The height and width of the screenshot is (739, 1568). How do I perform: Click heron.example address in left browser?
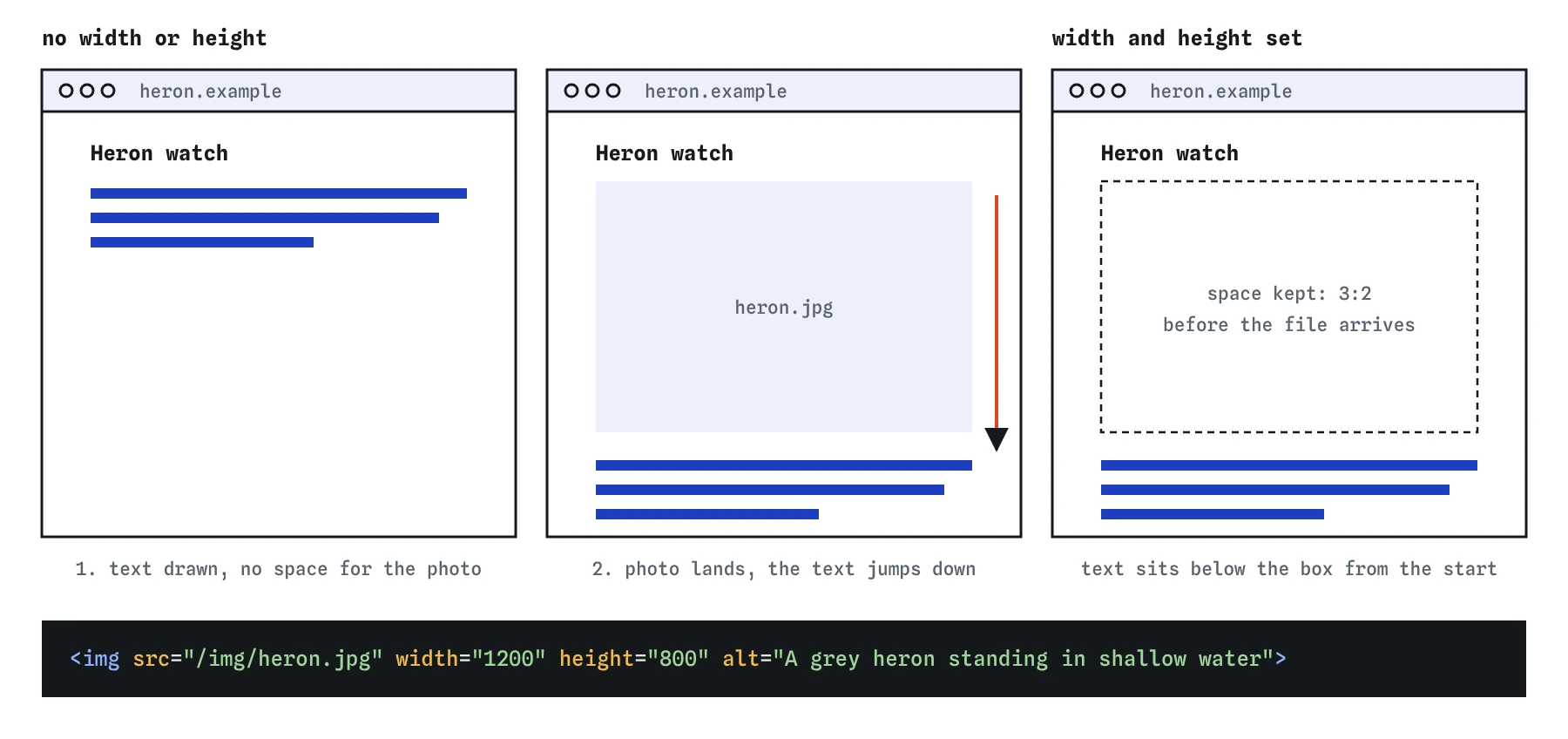point(211,92)
